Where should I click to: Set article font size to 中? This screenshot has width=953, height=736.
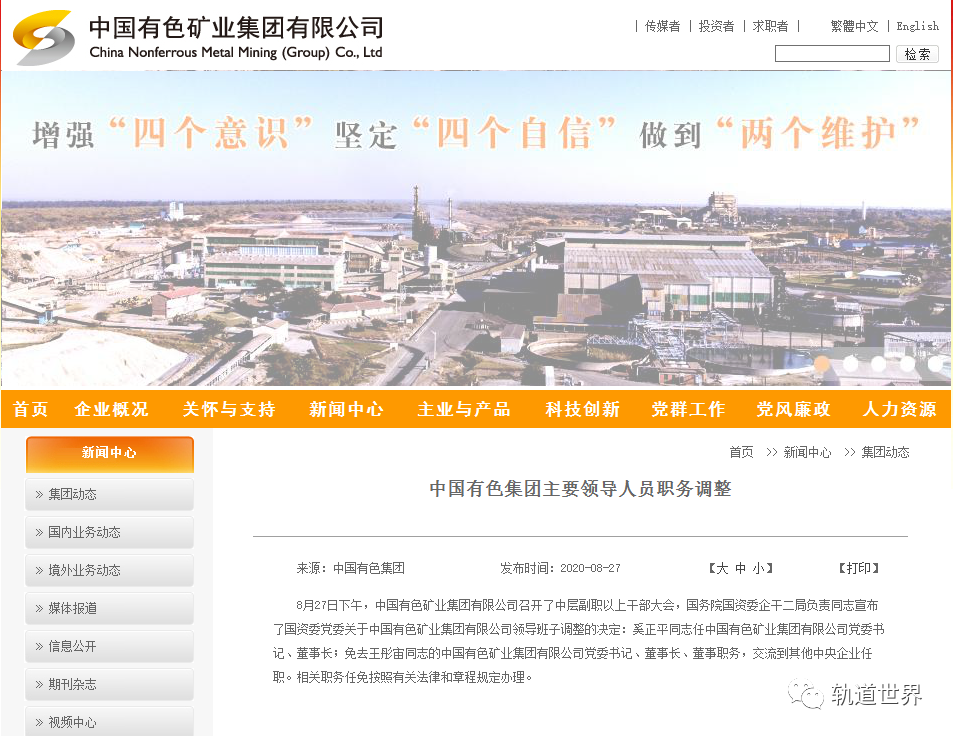pos(740,568)
